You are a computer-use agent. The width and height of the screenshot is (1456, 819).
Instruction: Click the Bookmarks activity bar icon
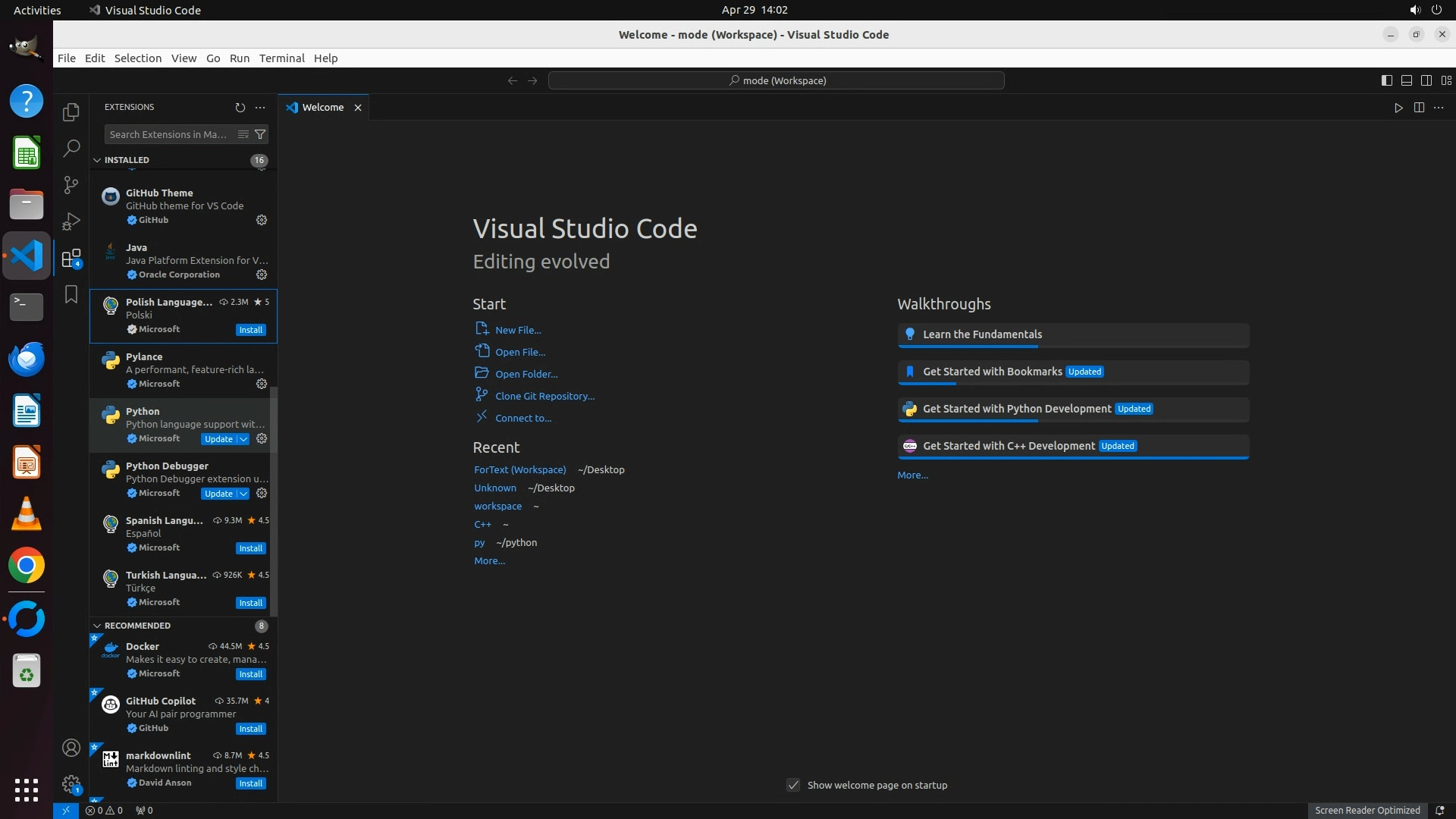click(71, 294)
